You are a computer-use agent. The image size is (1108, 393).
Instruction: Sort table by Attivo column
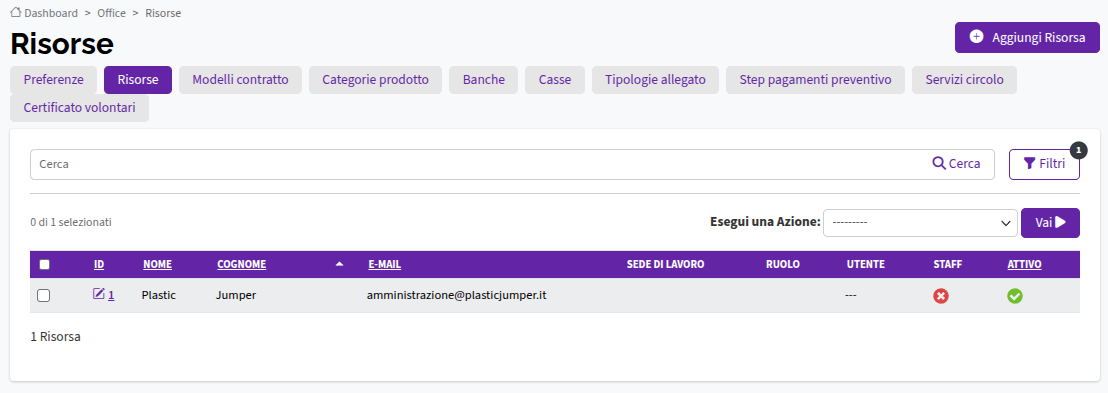coord(1025,264)
